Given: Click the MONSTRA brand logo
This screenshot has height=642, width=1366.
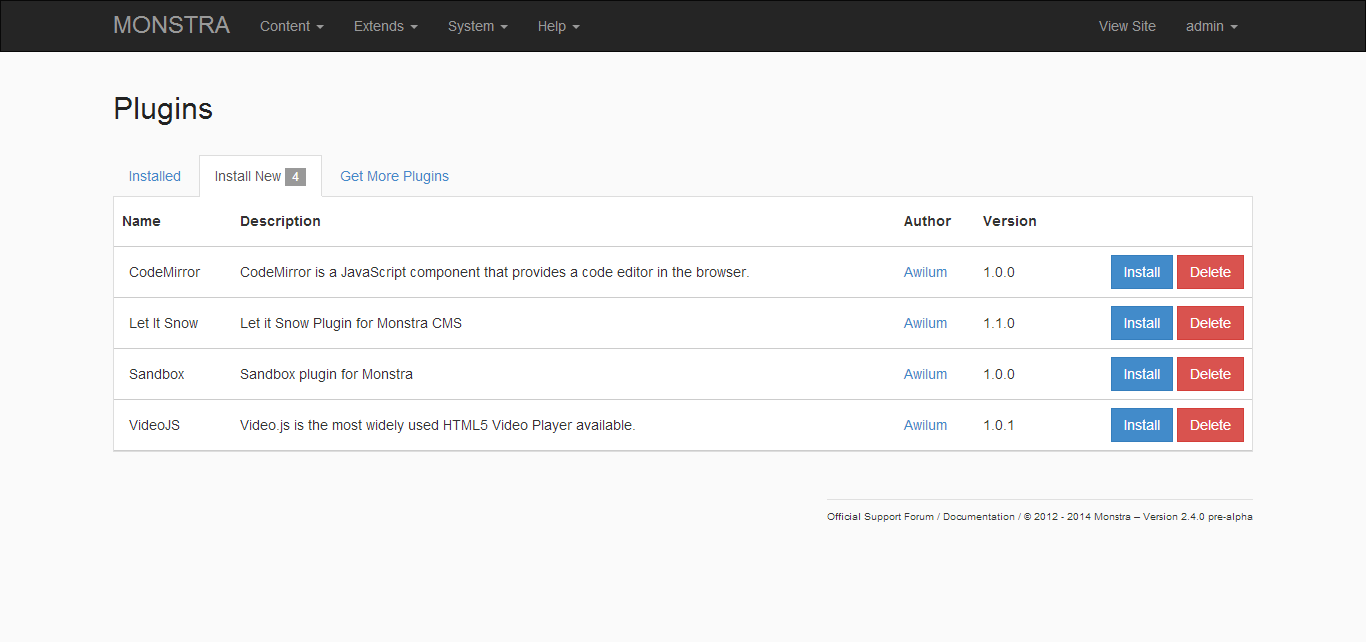Looking at the screenshot, I should click(171, 26).
